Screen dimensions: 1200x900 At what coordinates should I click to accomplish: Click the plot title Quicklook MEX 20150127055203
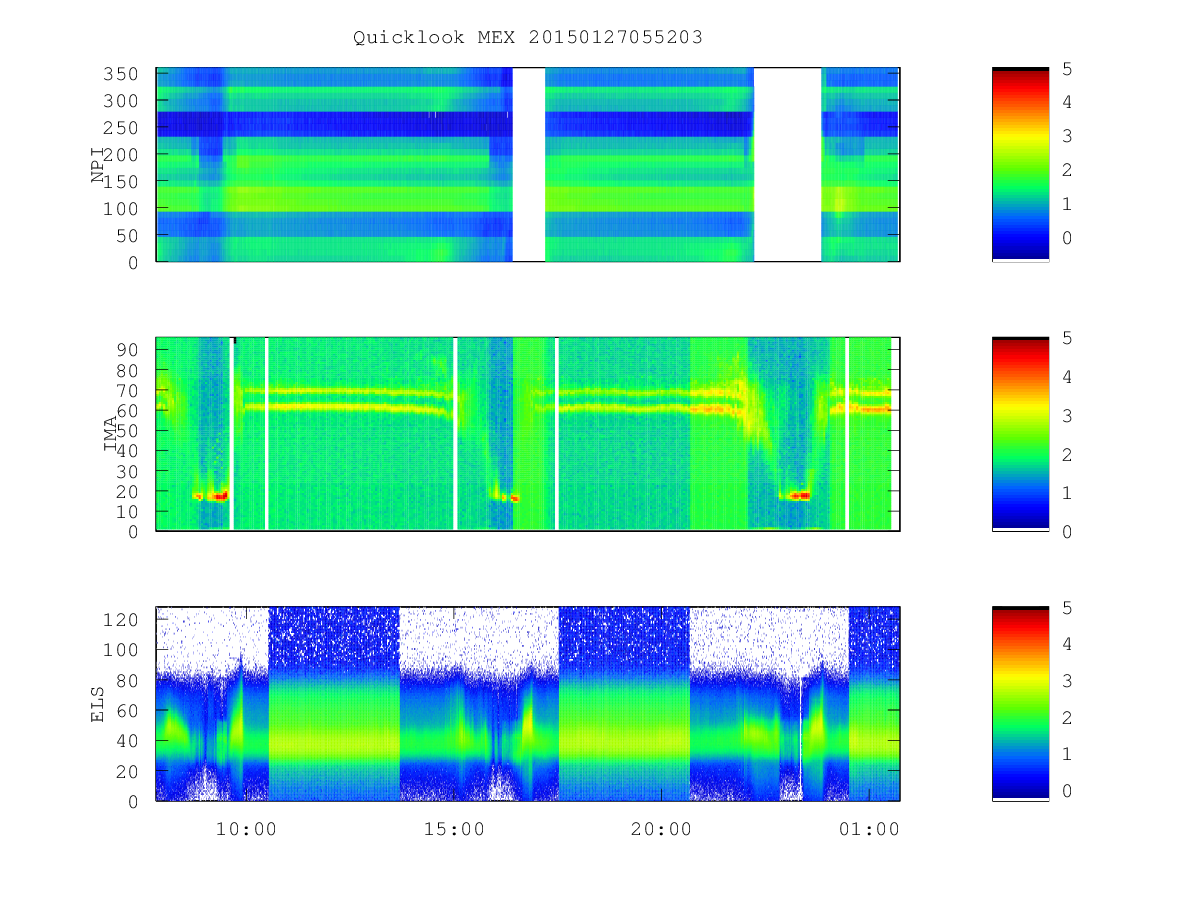[528, 38]
